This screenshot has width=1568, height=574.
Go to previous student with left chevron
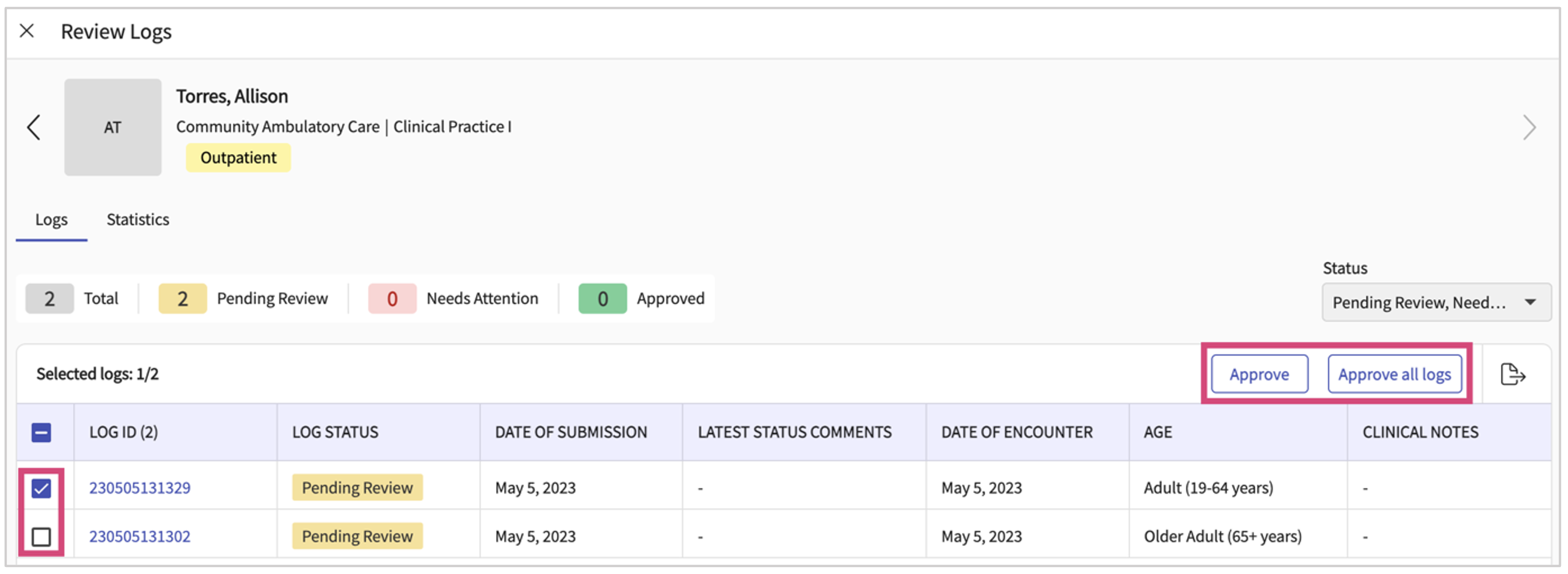coord(34,127)
